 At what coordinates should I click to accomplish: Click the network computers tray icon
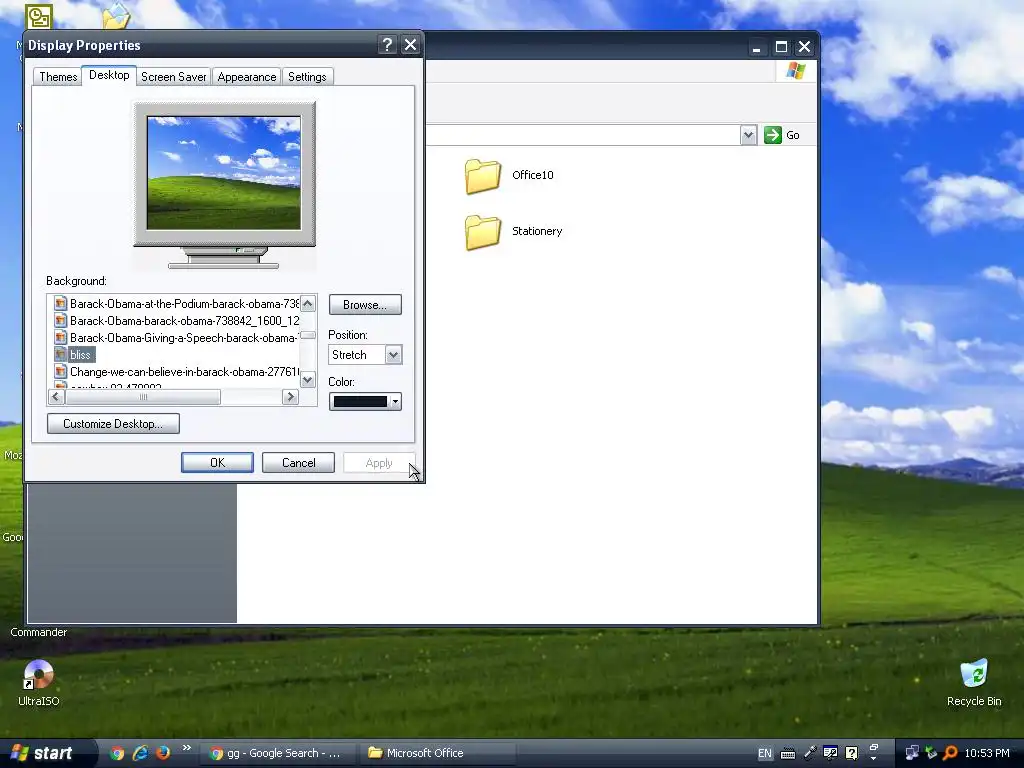pos(912,754)
